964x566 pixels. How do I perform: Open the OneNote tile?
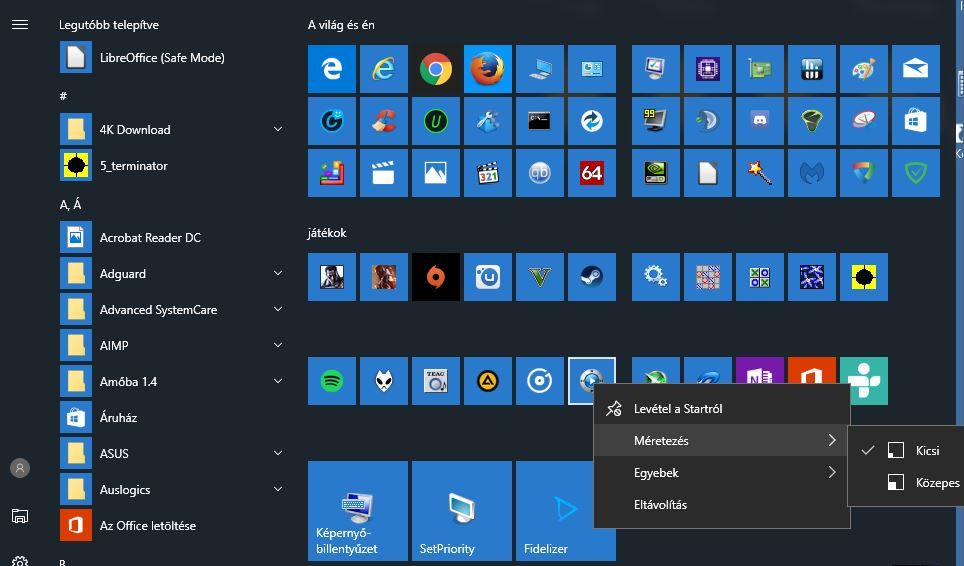(760, 370)
